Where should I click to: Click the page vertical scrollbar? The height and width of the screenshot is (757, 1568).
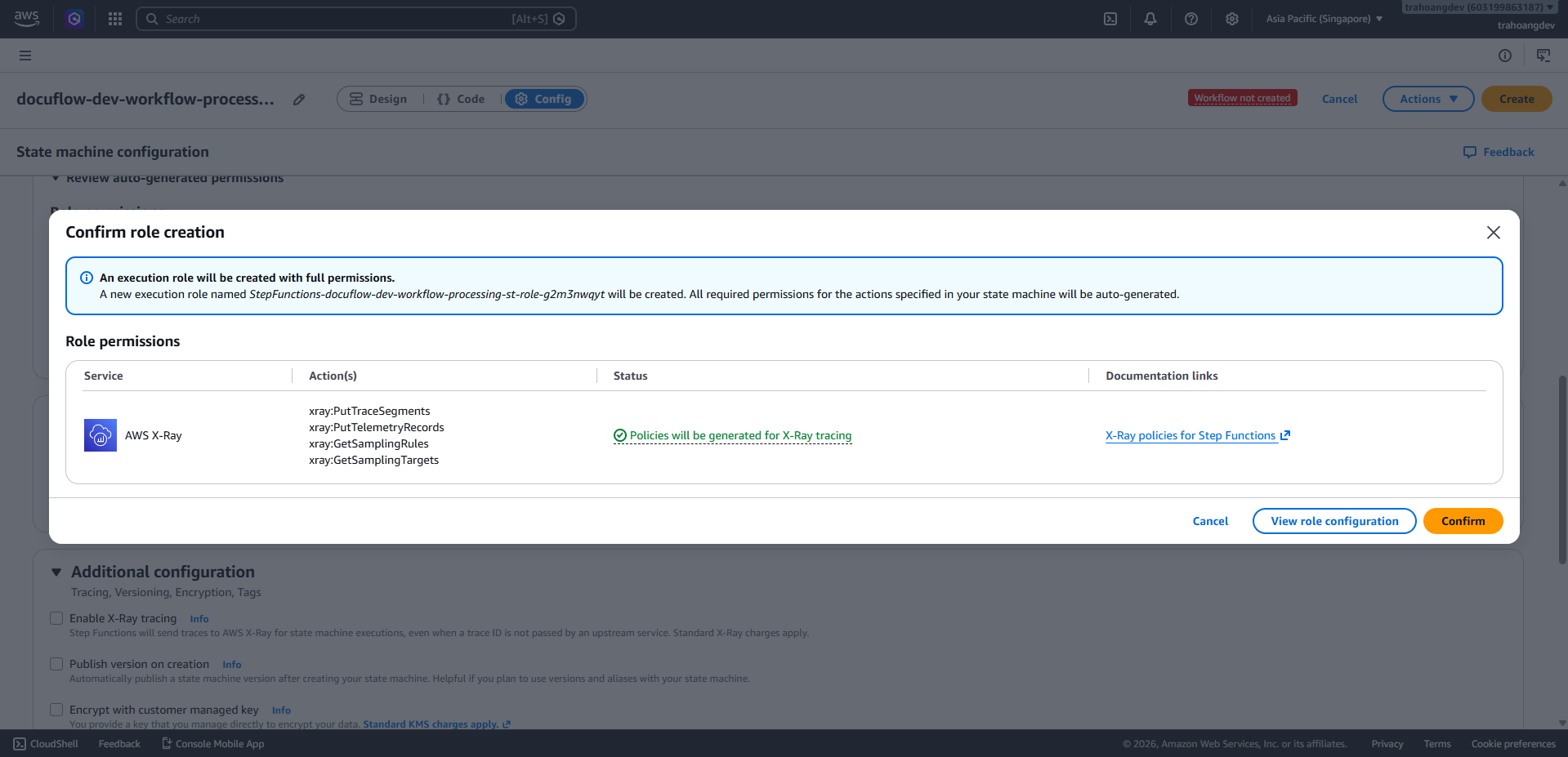pyautogui.click(x=1562, y=470)
